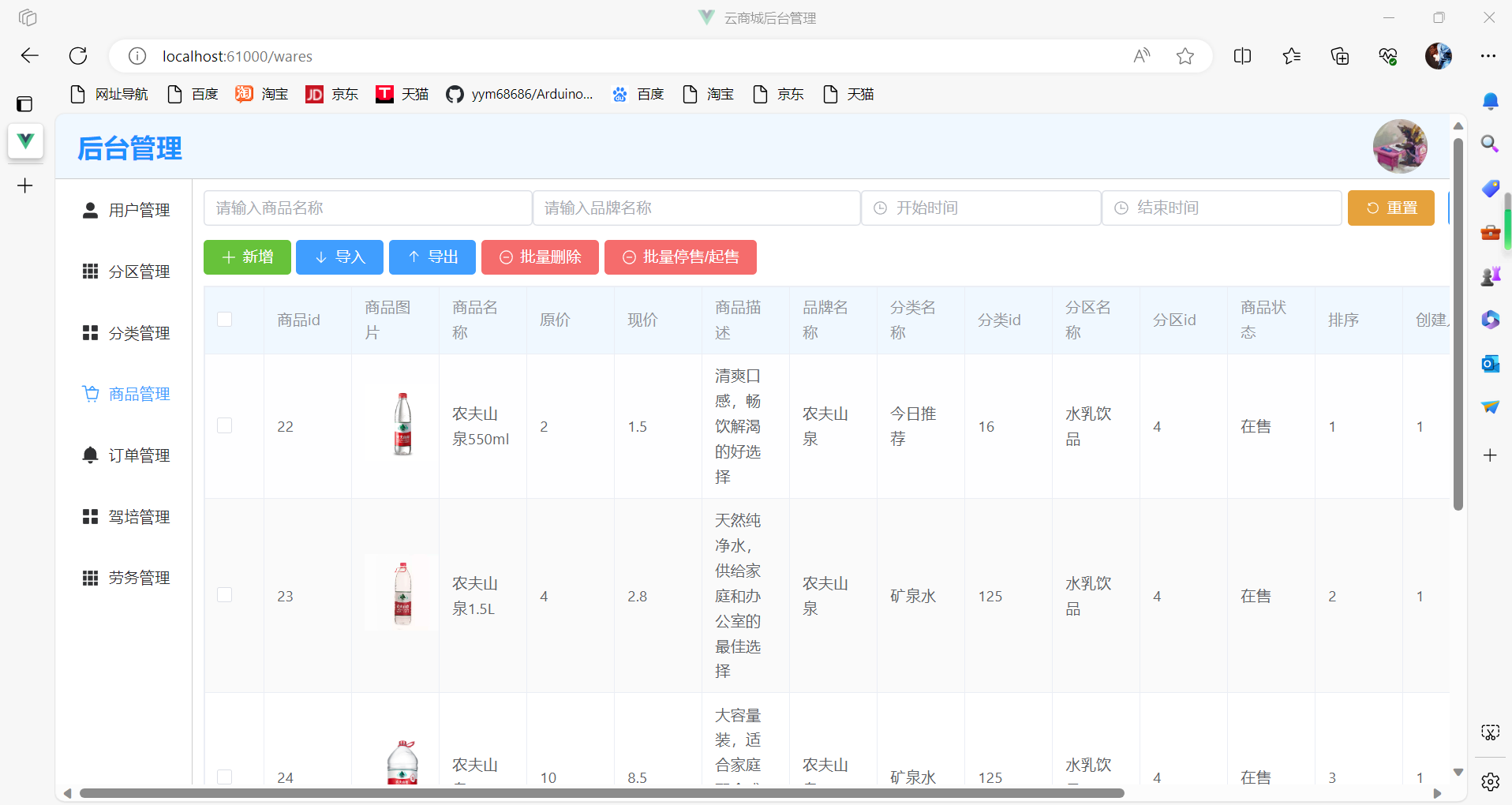1512x805 pixels.
Task: Open Read aloud icon in address bar
Action: click(x=1141, y=56)
